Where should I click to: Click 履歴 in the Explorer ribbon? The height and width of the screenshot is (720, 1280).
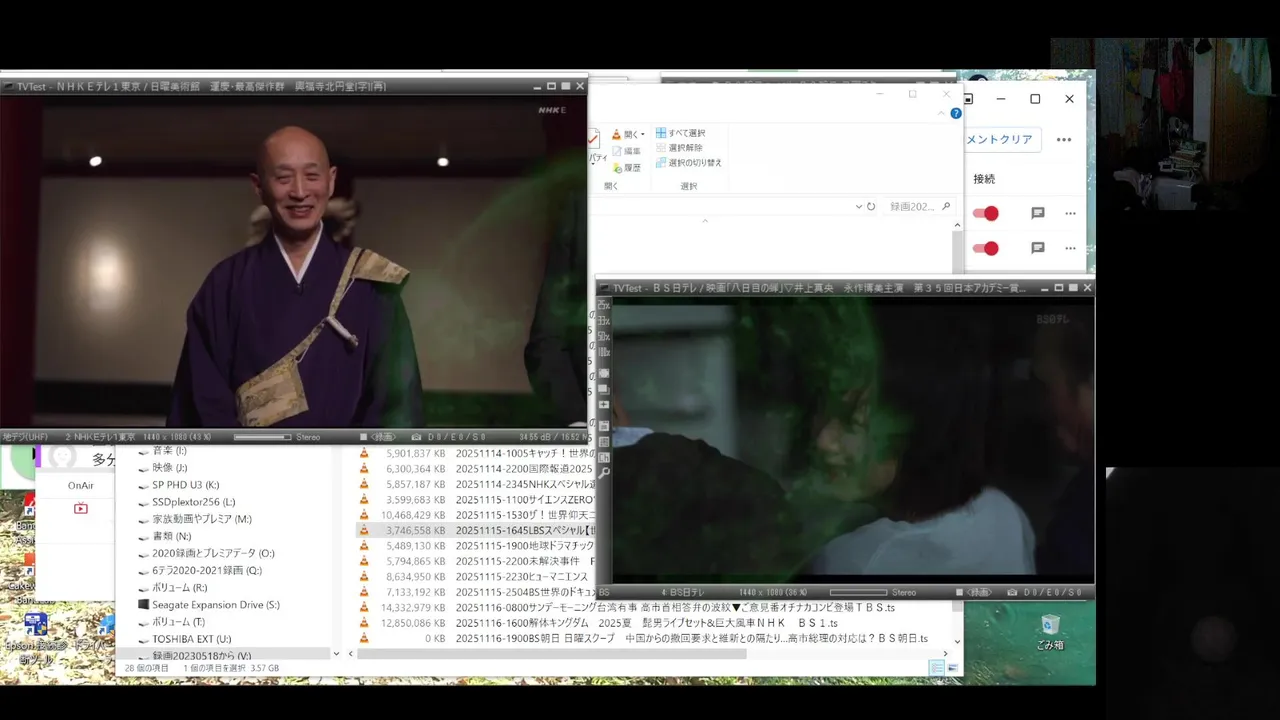tap(626, 168)
